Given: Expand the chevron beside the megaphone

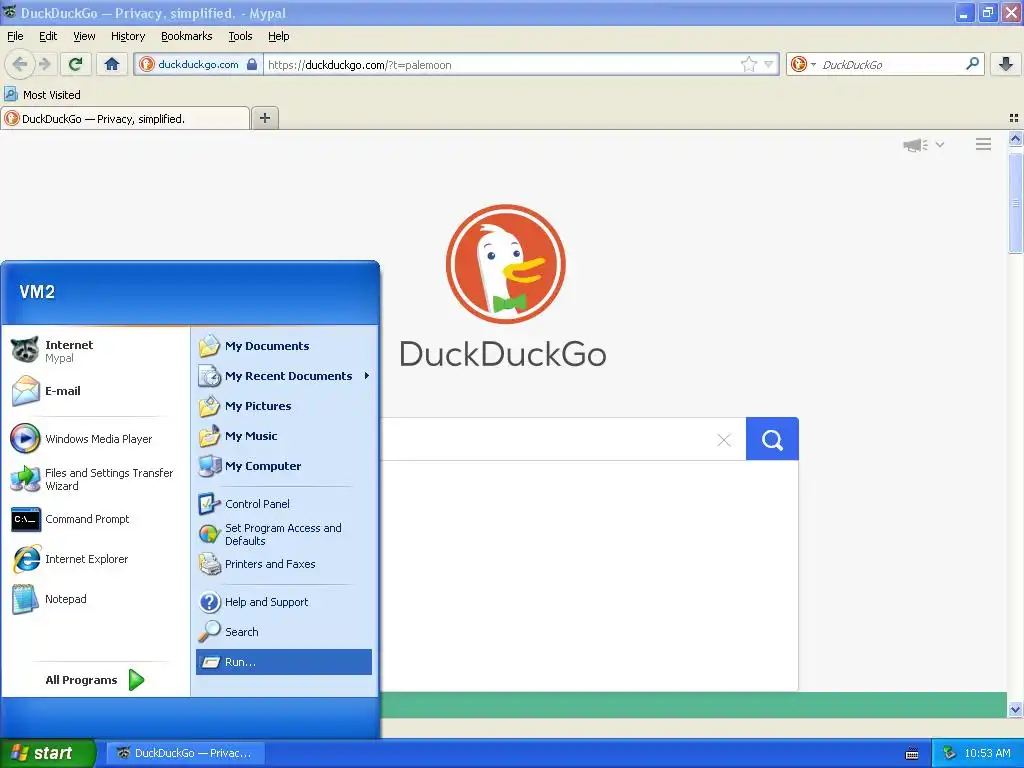Looking at the screenshot, I should 940,144.
